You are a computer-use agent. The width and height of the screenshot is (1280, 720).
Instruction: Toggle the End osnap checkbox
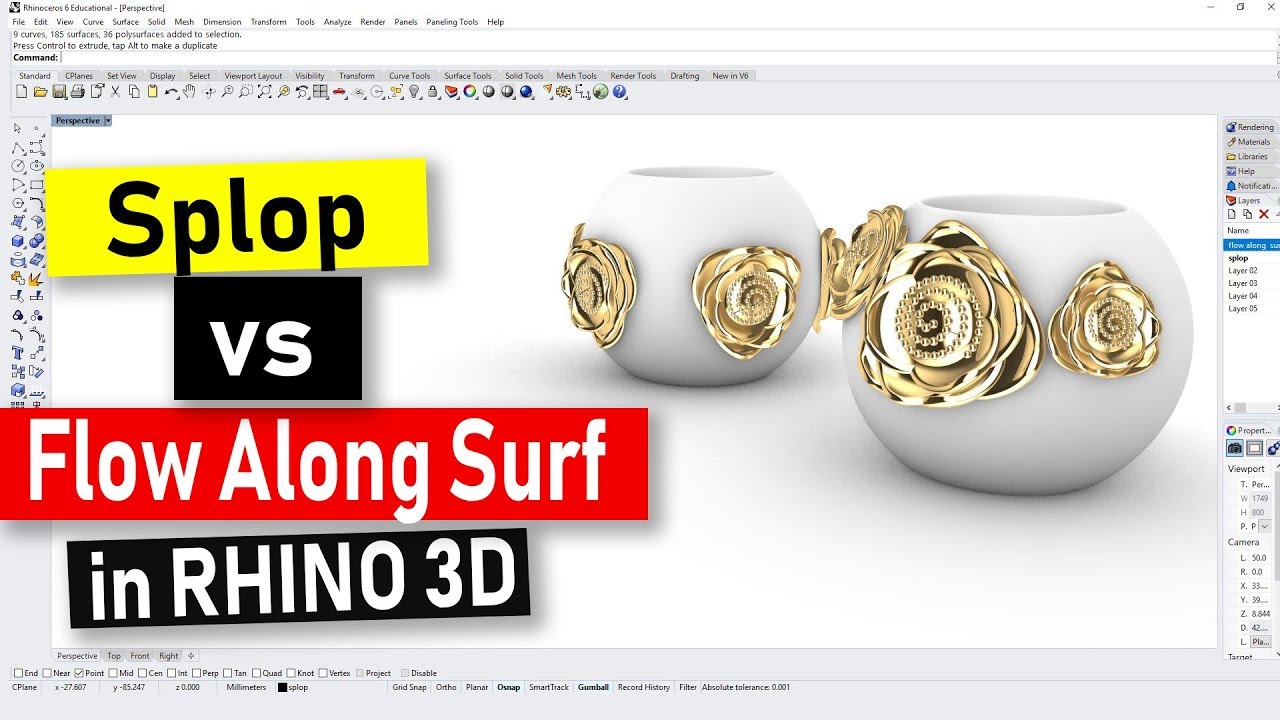(x=18, y=673)
